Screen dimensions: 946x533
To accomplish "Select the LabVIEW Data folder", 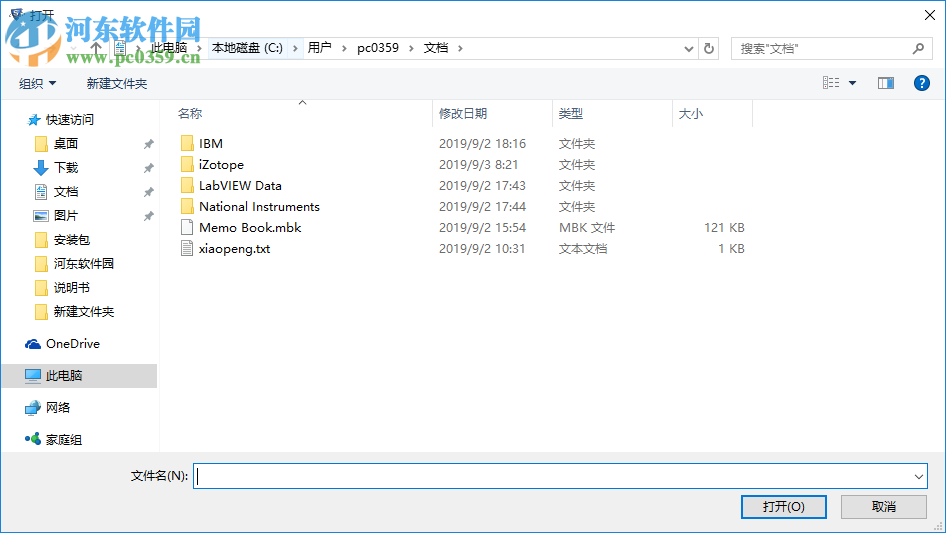I will click(240, 186).
